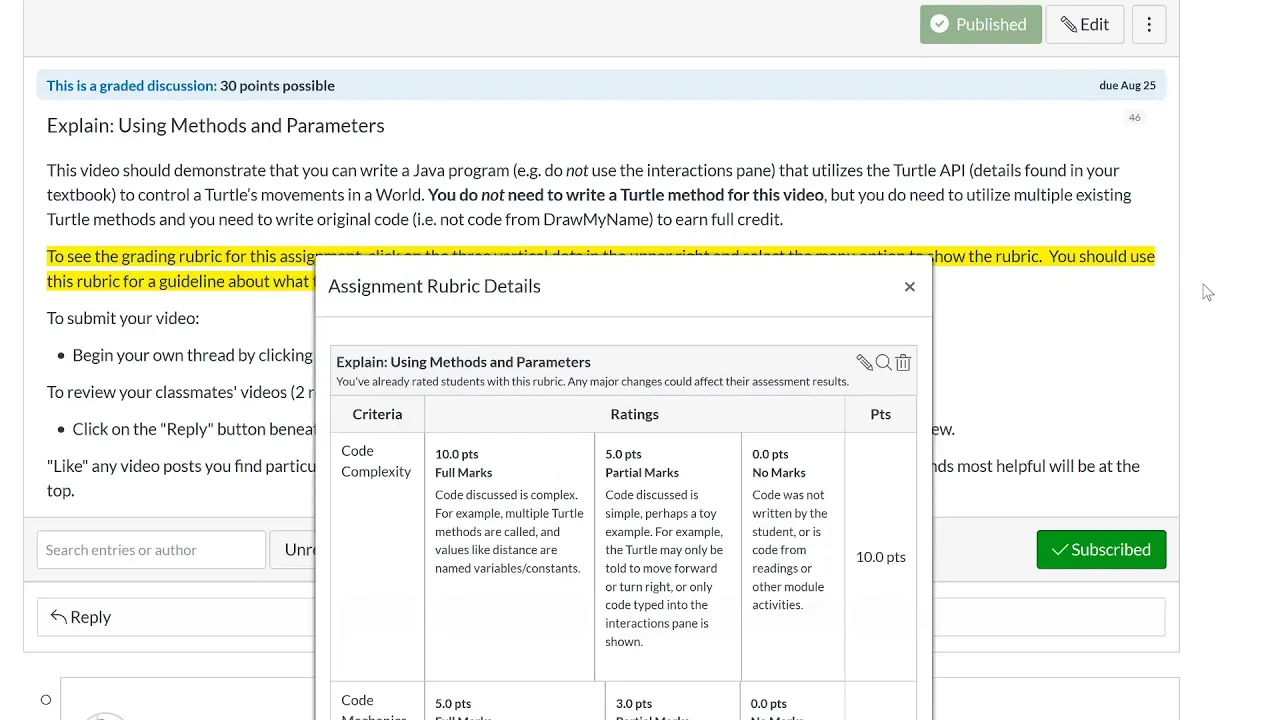
Task: Click the 10.0 pts Full Marks rating cell
Action: click(509, 557)
